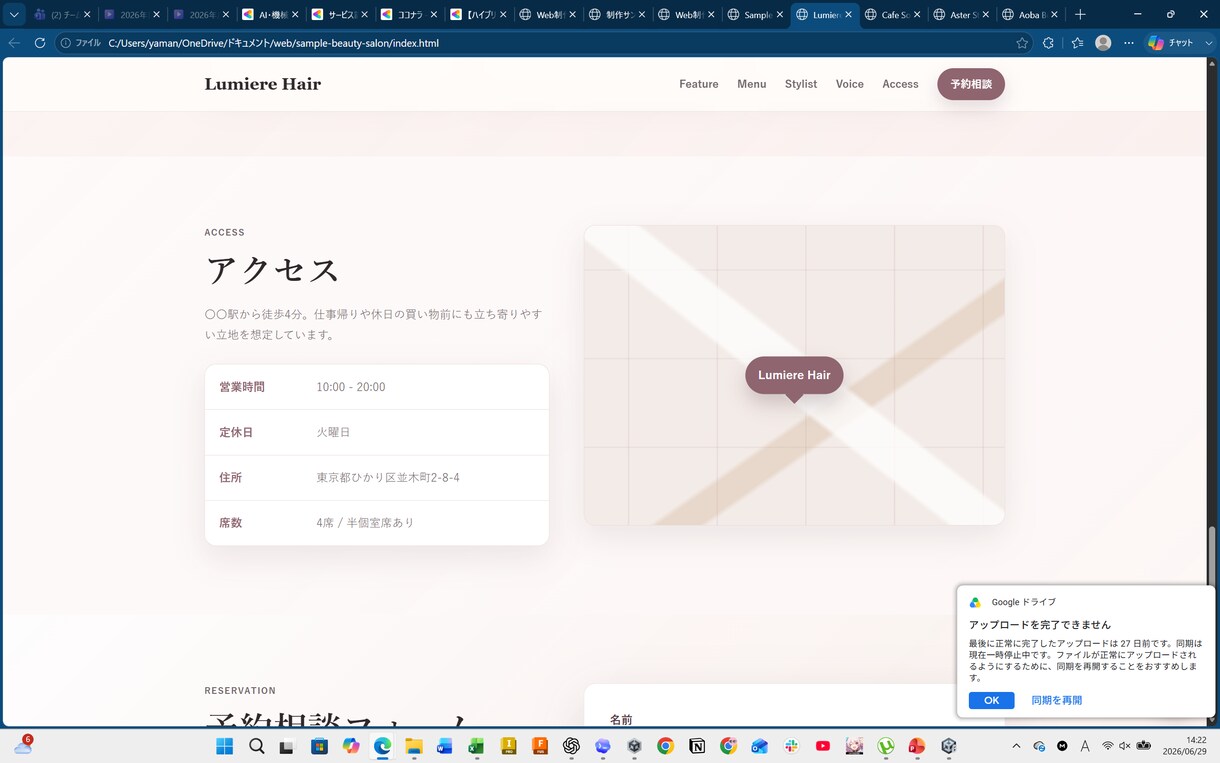Click the 10:00 - 20:00 hours text
1220x763 pixels.
pyautogui.click(x=351, y=387)
